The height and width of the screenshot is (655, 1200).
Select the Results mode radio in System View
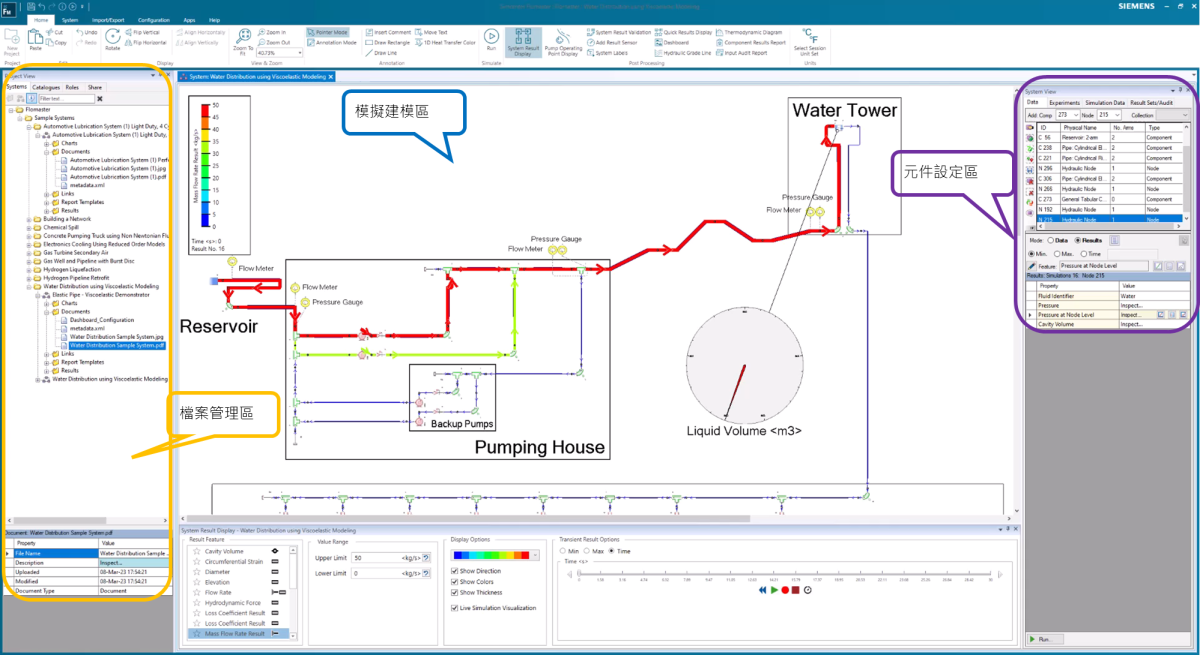(x=1077, y=241)
